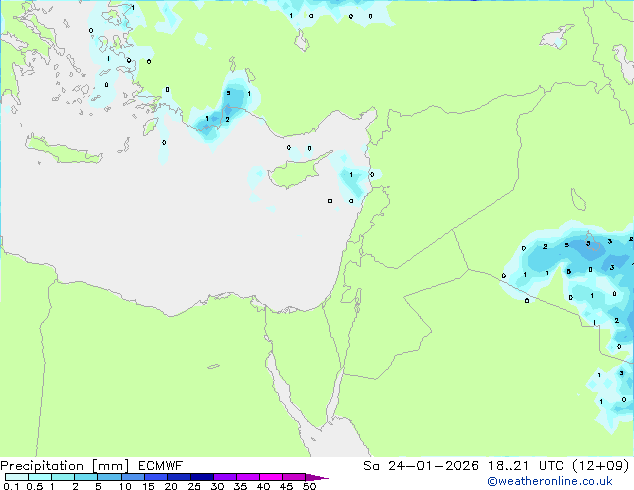Click the legend label '25'
634x490 pixels.
pyautogui.click(x=194, y=486)
